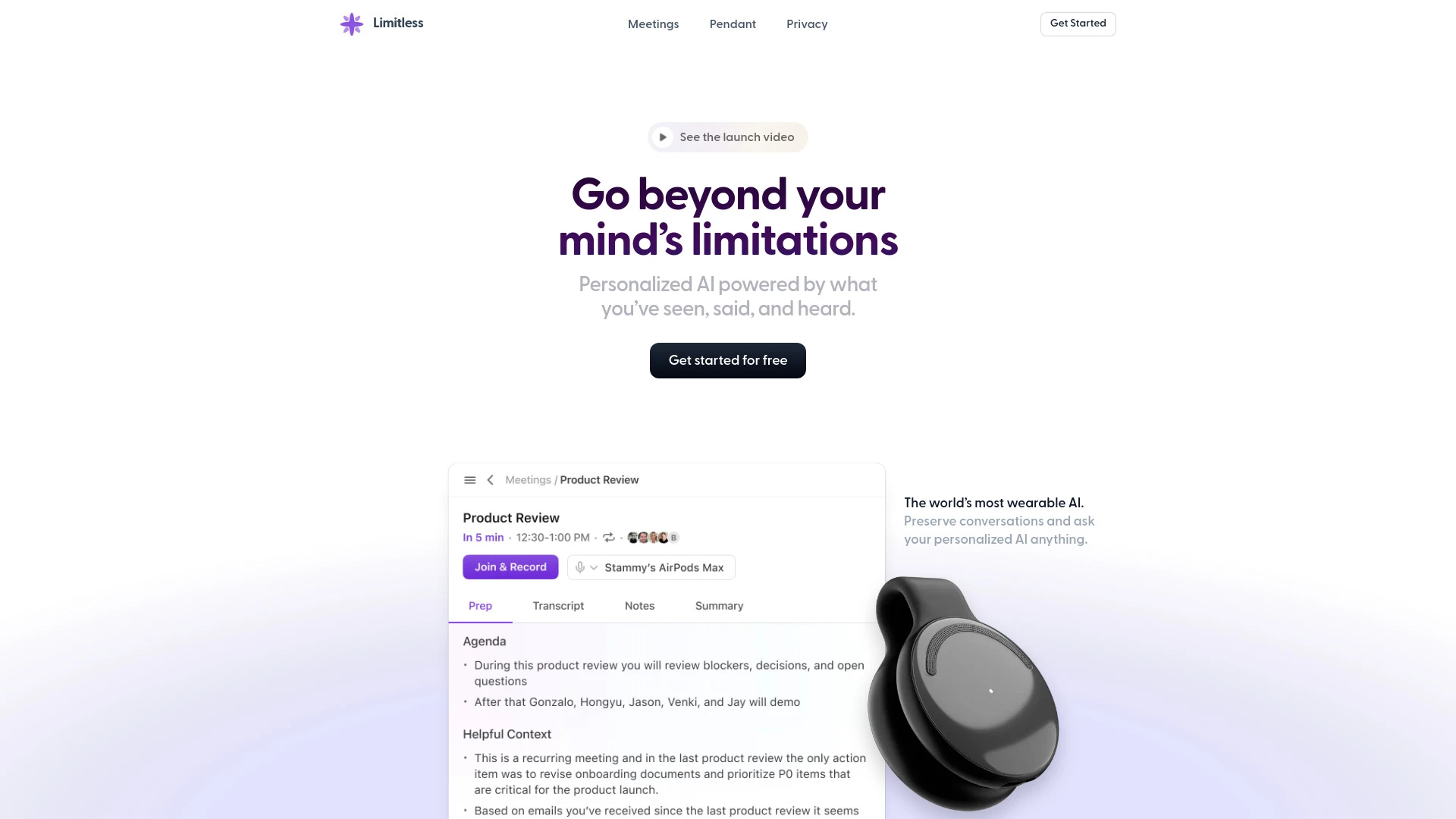This screenshot has width=1456, height=819.
Task: Click the Meetings navigation link
Action: pyautogui.click(x=653, y=24)
